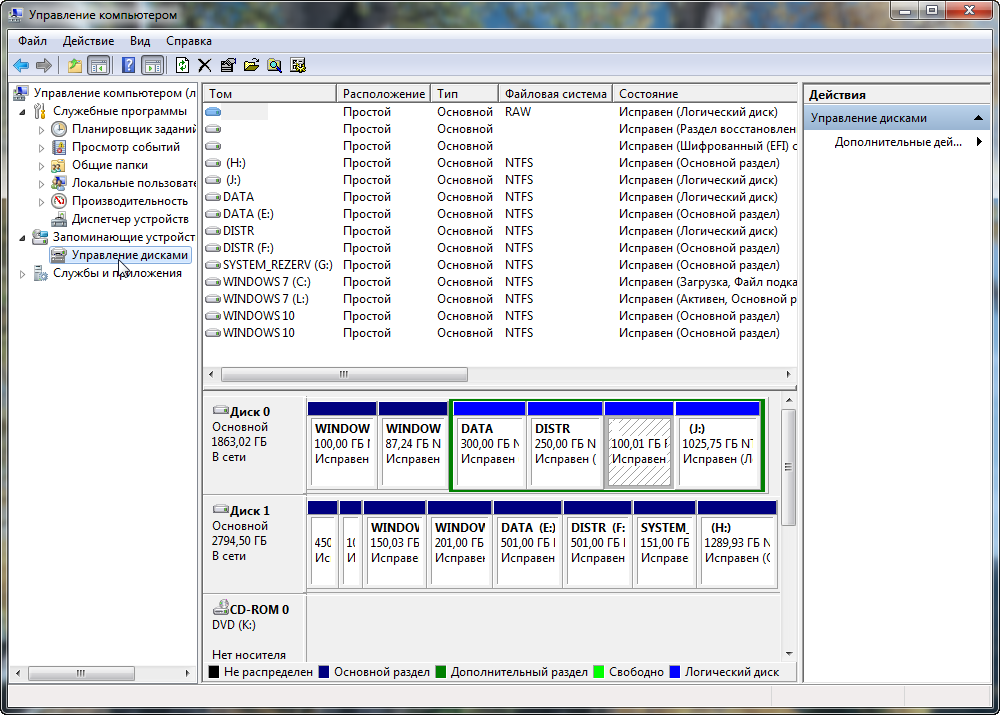
Task: Click the Планировщик заданий clock icon
Action: coord(59,129)
